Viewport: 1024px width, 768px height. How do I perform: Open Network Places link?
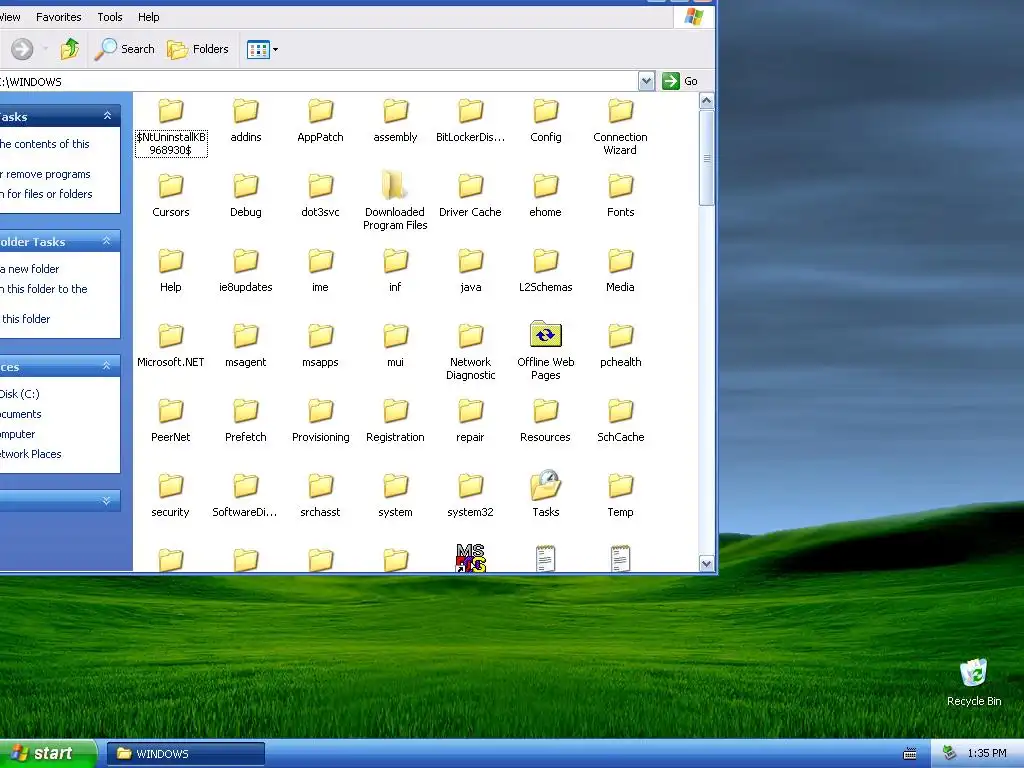click(30, 454)
